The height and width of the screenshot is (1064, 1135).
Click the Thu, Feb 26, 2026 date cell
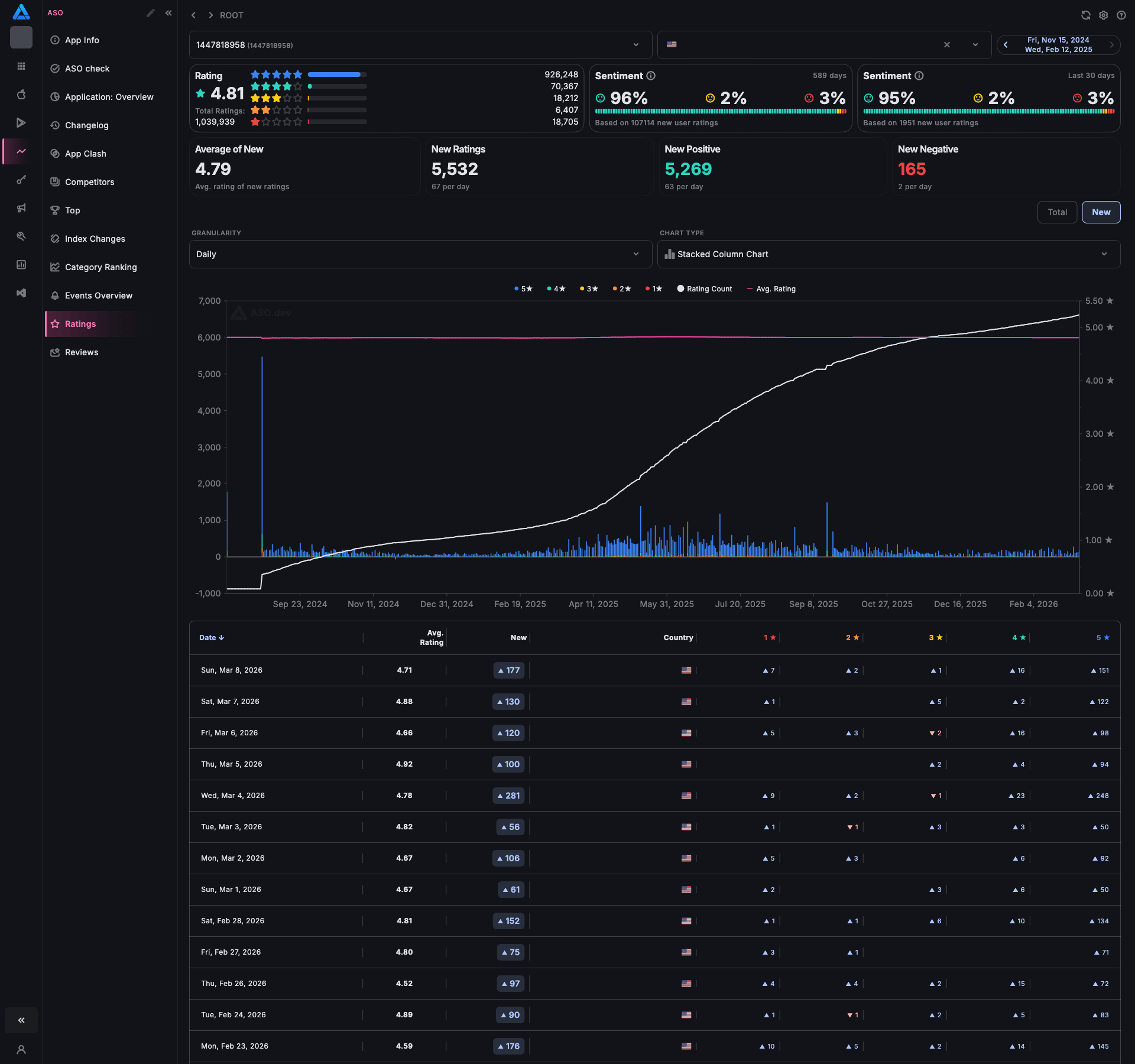(234, 984)
